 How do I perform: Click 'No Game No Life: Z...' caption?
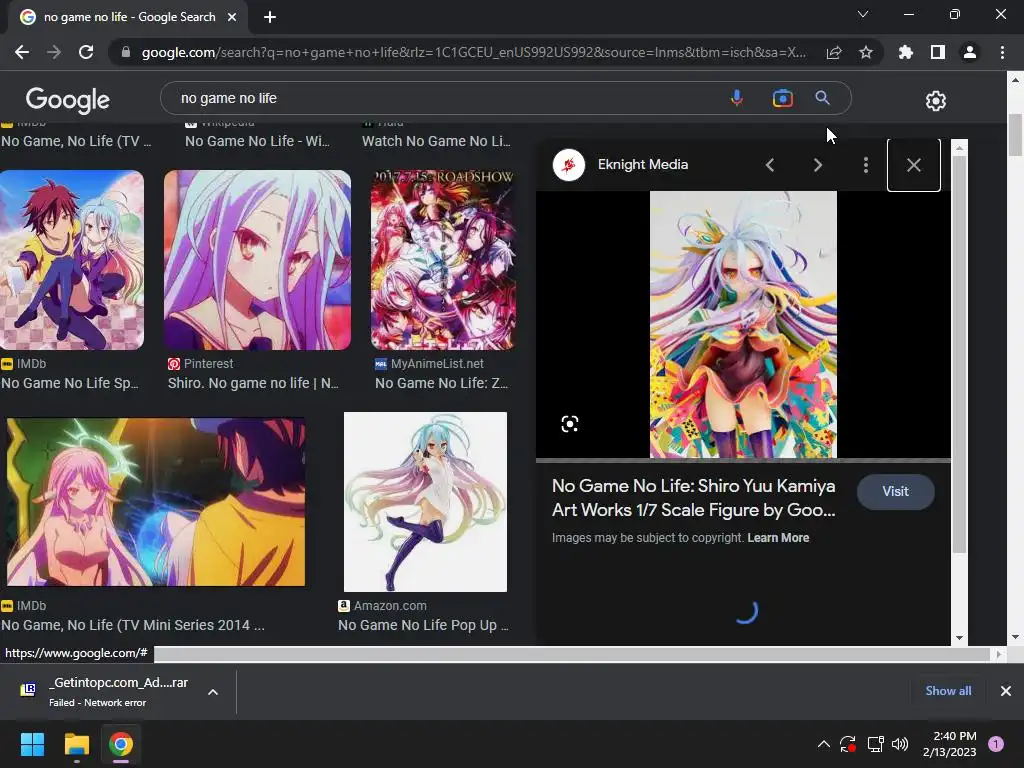click(441, 383)
